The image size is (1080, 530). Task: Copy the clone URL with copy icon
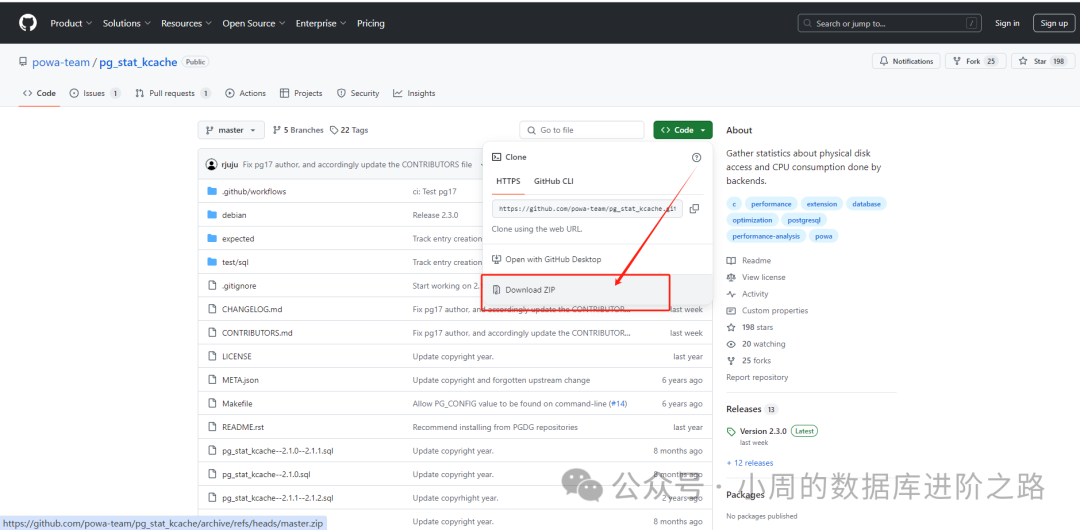click(x=694, y=208)
